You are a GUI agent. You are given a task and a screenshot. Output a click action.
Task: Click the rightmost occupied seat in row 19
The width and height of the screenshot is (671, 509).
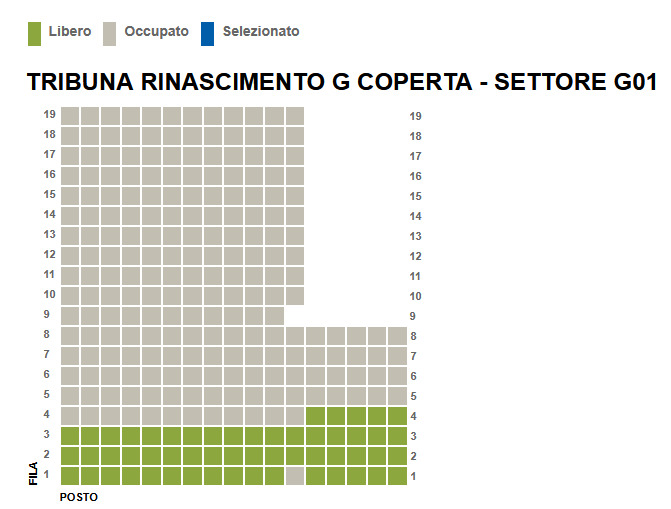tap(295, 116)
